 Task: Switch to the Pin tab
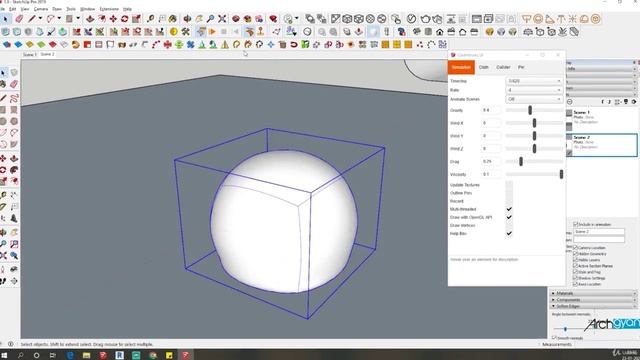point(521,67)
